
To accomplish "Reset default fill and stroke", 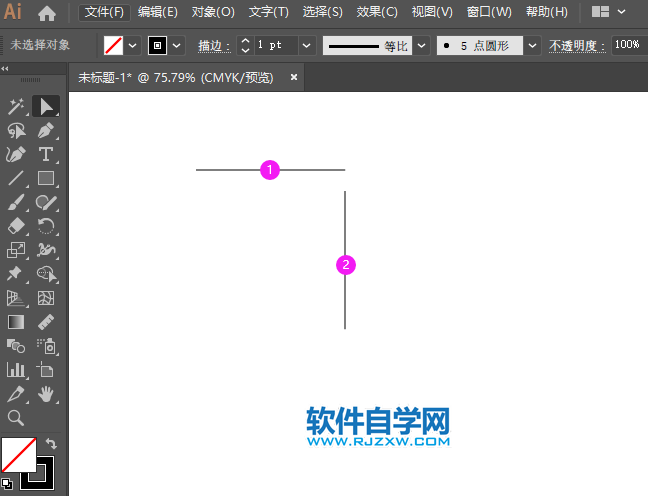I will tap(7, 484).
